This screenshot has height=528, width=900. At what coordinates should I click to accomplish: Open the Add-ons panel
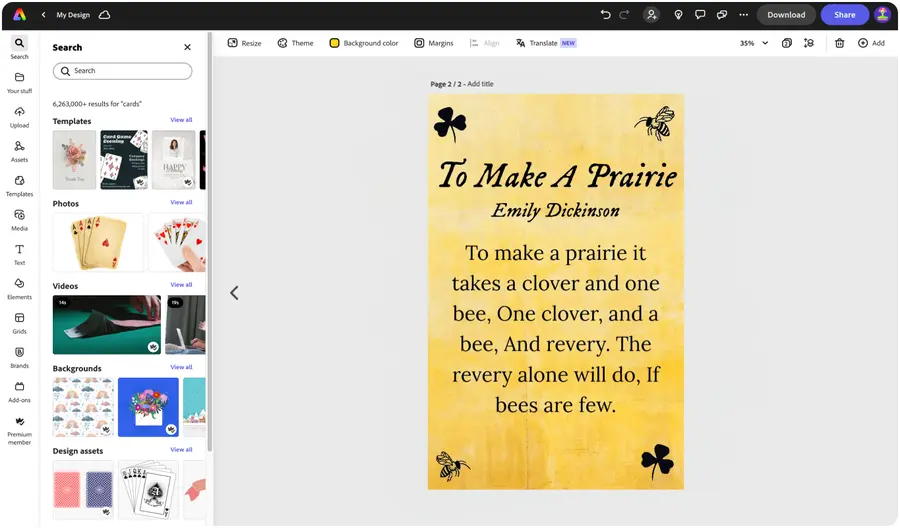(x=19, y=391)
